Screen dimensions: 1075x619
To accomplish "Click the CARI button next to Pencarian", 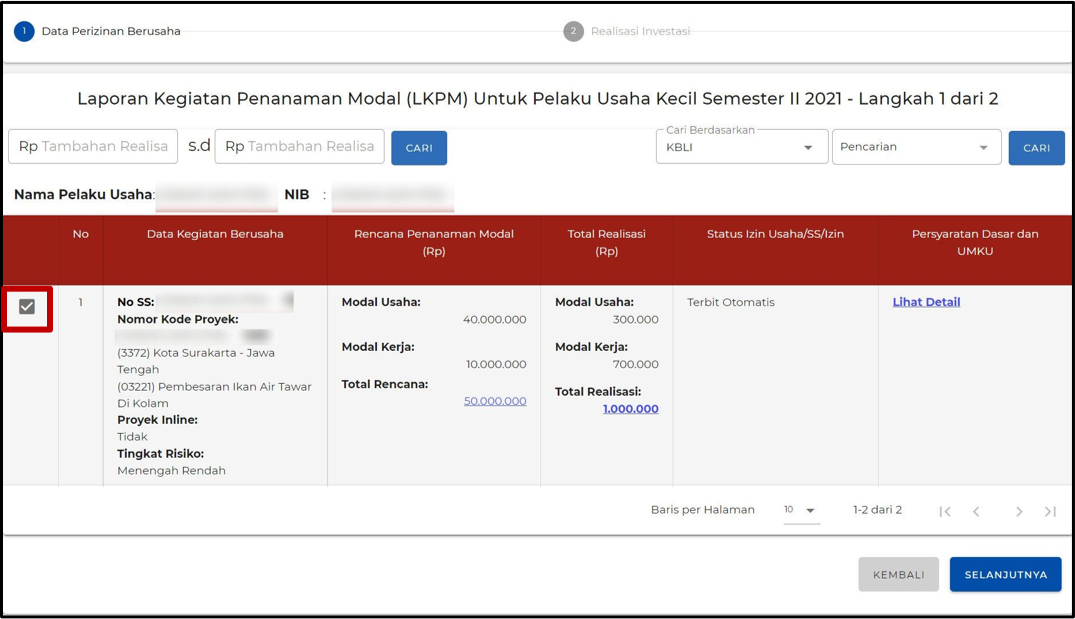I will pos(1036,147).
